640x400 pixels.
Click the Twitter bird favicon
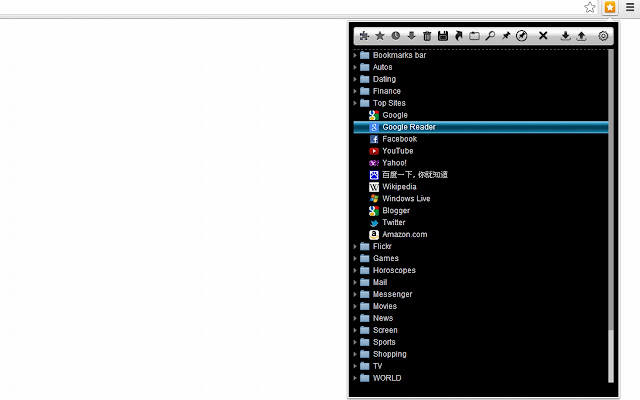(374, 223)
